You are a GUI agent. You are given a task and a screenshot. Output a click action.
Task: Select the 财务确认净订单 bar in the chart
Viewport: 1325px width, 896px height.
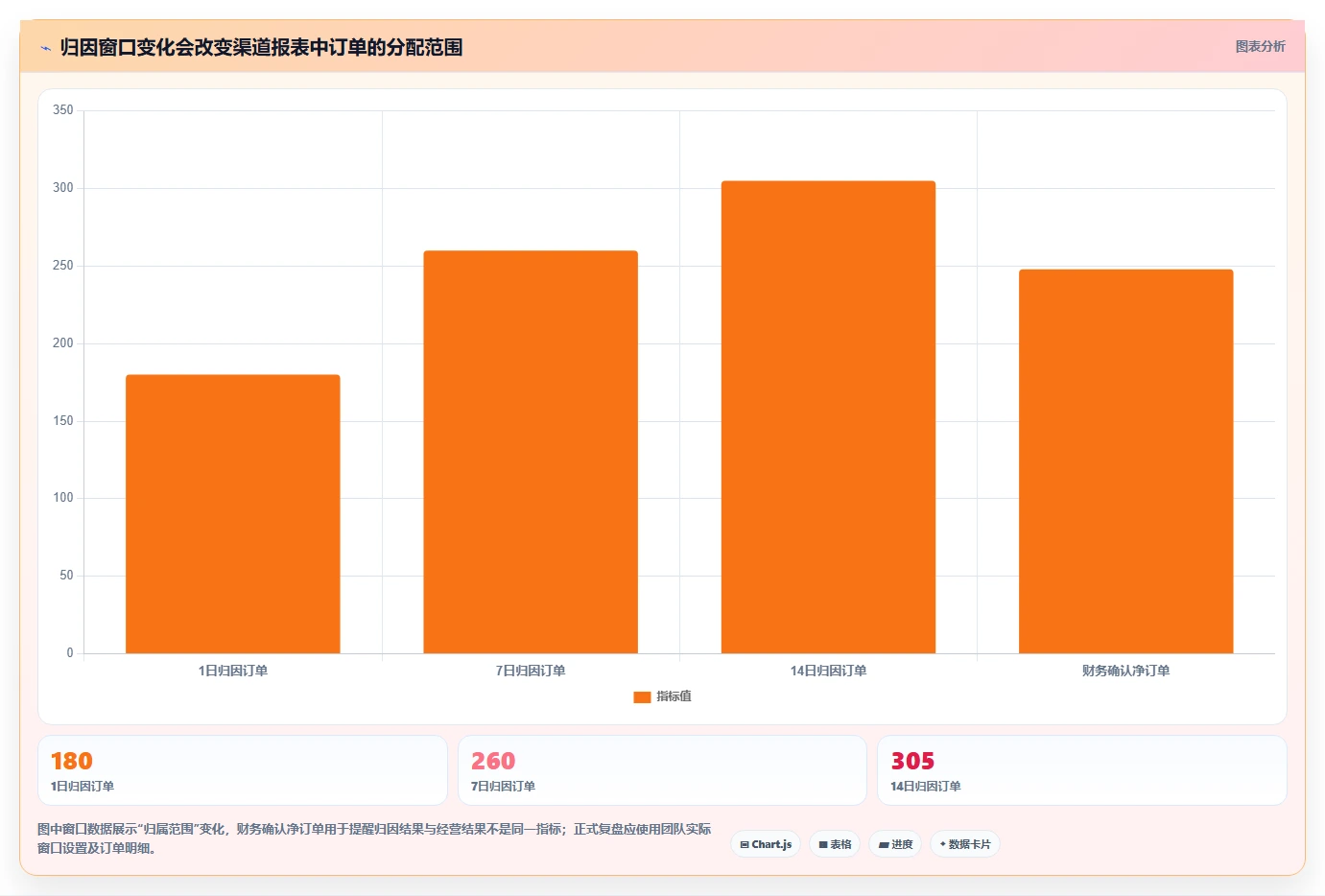point(1125,461)
